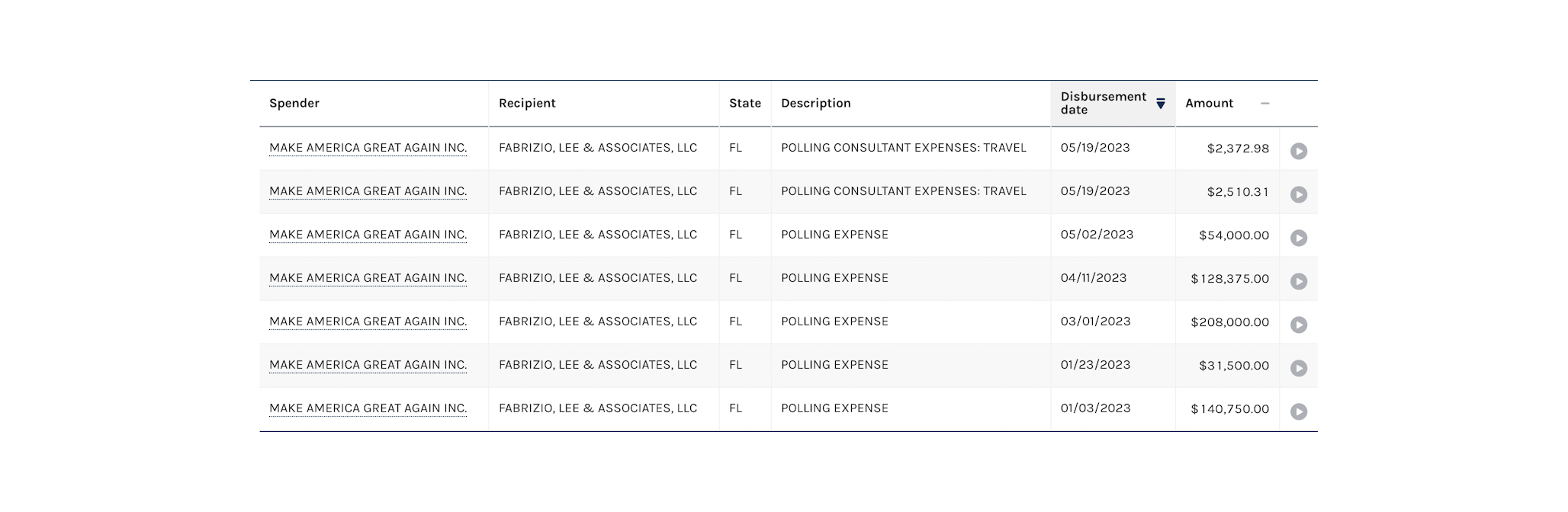Visit spender committee link in the 03/01/2023 row
Viewport: 1568px width, 512px height.
368,322
